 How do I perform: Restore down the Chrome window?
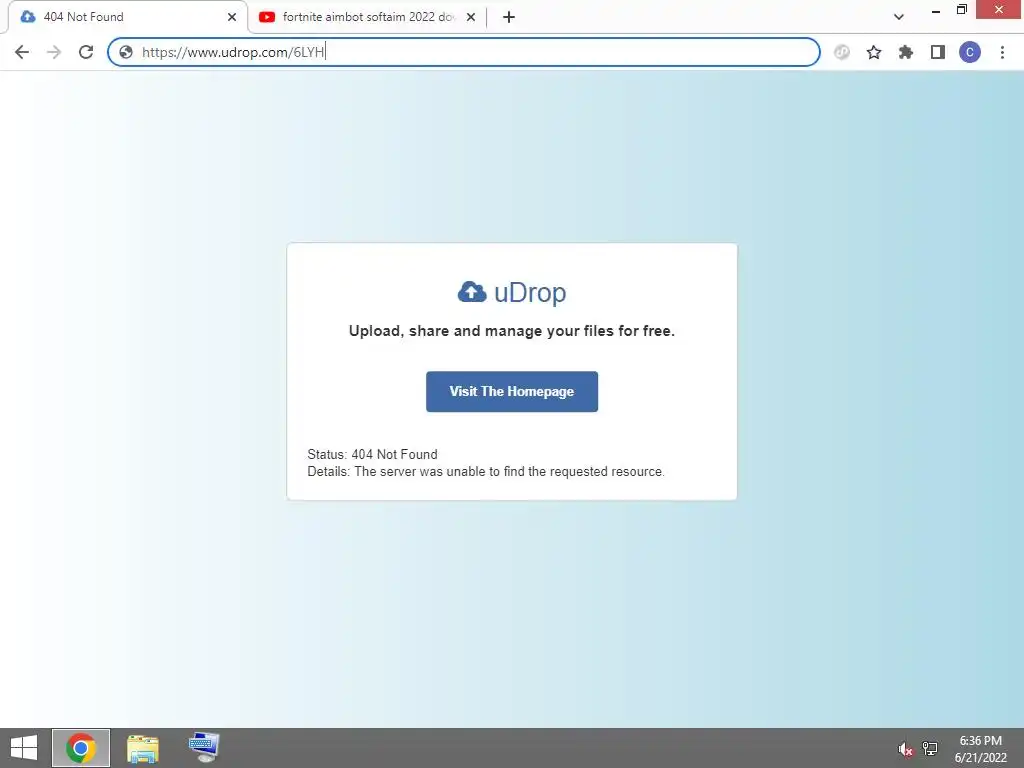(x=961, y=10)
